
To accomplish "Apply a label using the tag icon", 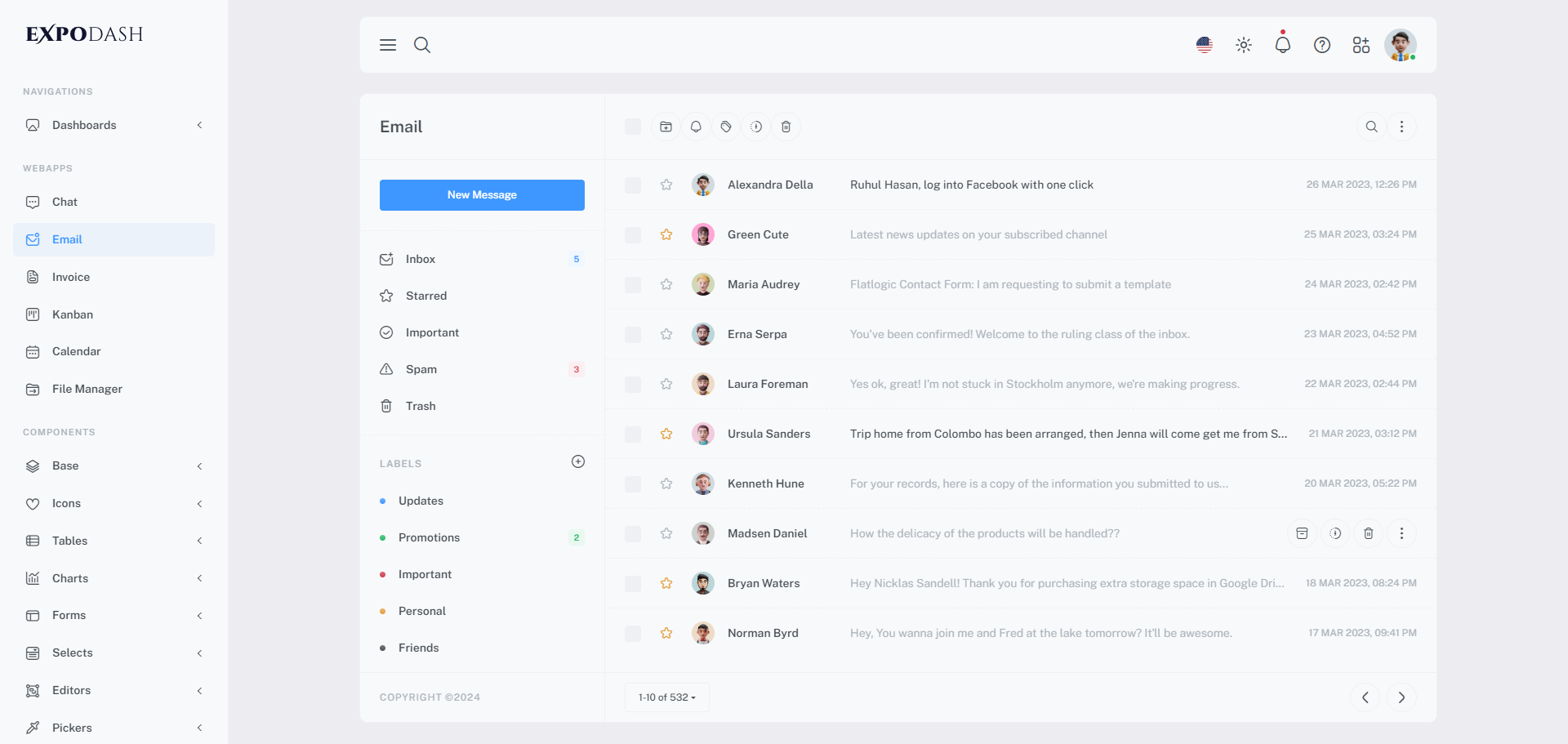I will tap(726, 127).
